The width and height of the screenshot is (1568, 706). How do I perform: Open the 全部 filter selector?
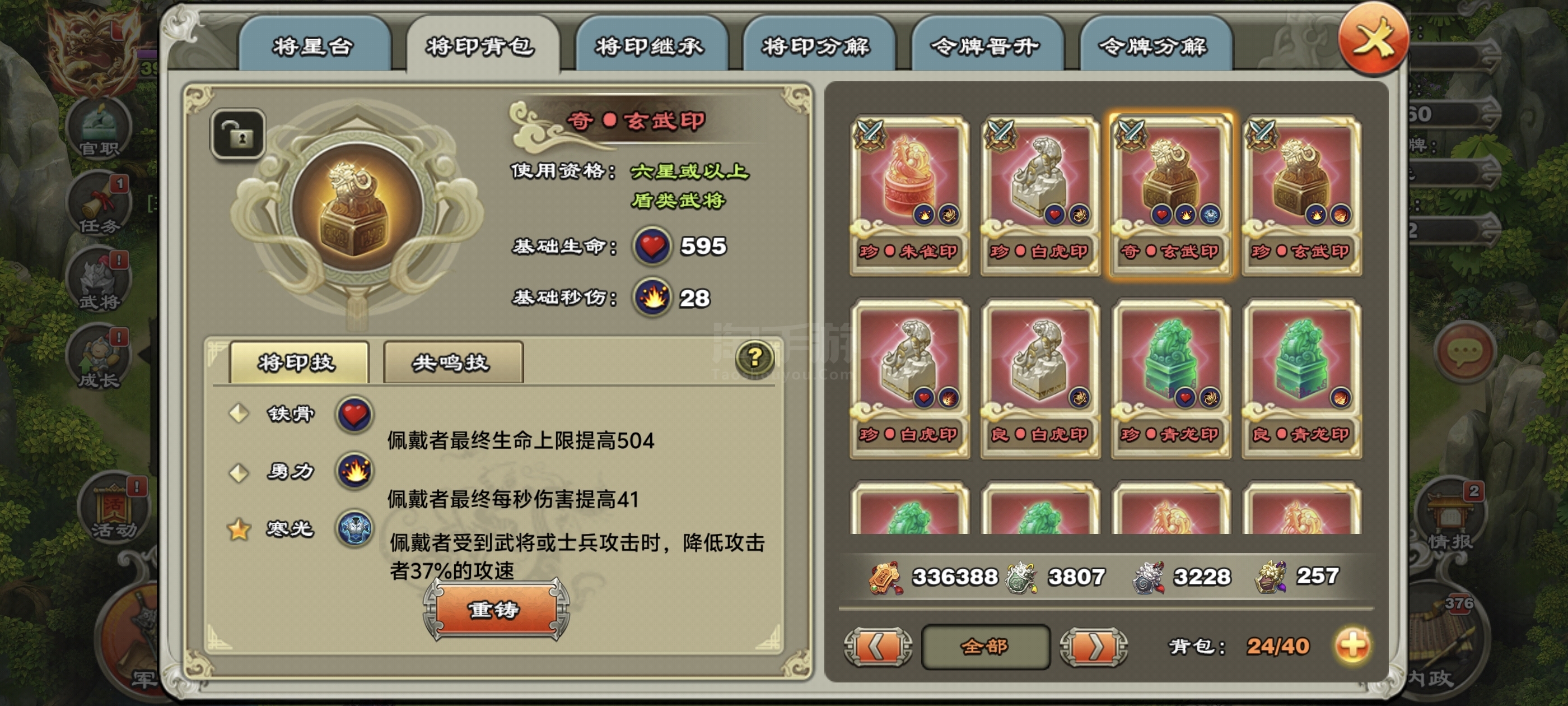click(x=985, y=646)
